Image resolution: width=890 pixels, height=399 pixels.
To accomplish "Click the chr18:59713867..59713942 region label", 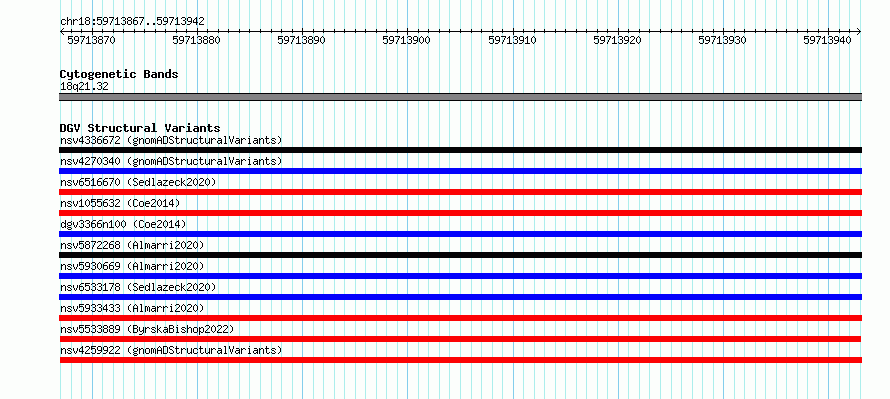I will [x=132, y=22].
